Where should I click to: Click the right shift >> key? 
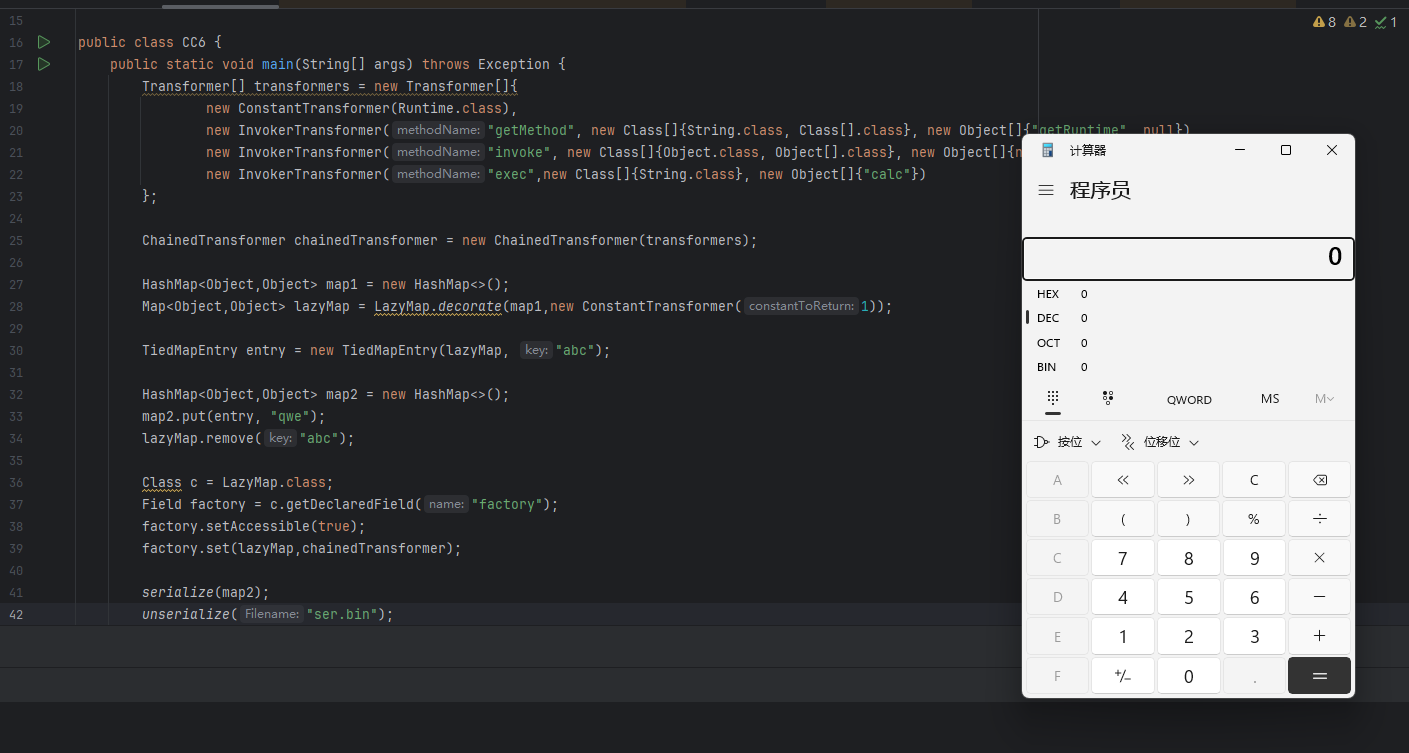point(1188,480)
